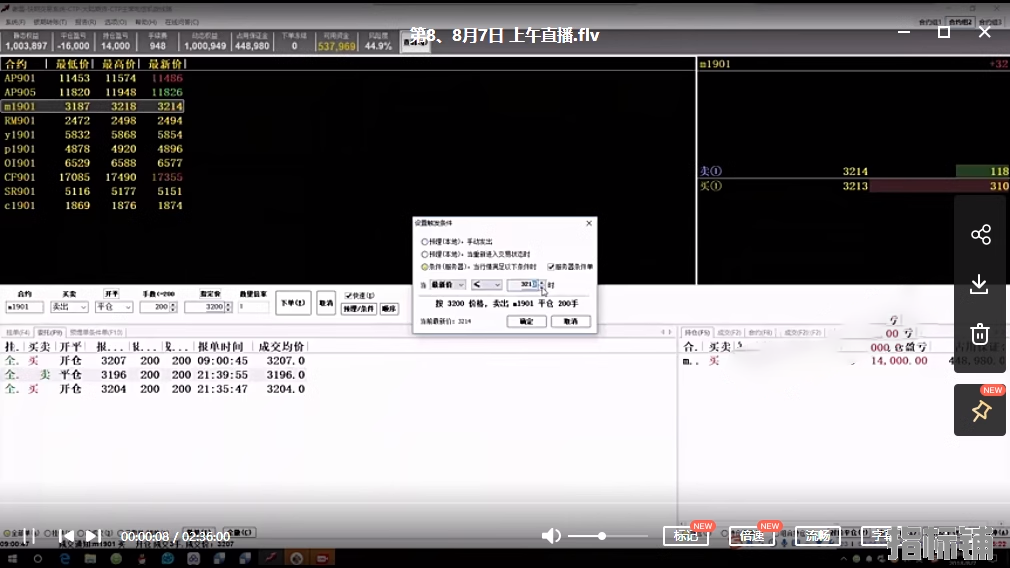Select the CF901 contract row
The width and height of the screenshot is (1010, 568).
coord(93,177)
